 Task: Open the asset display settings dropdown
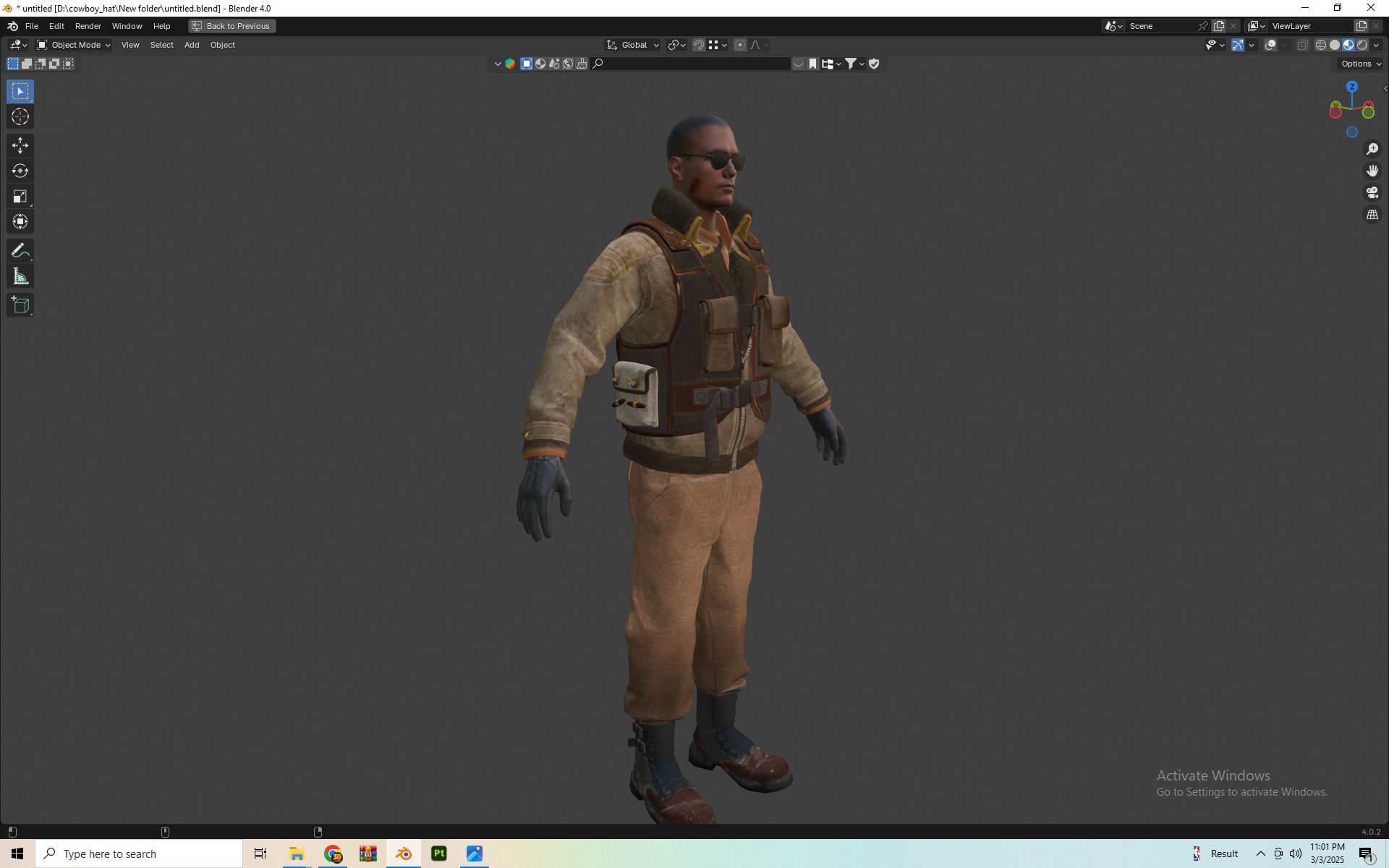click(x=831, y=64)
